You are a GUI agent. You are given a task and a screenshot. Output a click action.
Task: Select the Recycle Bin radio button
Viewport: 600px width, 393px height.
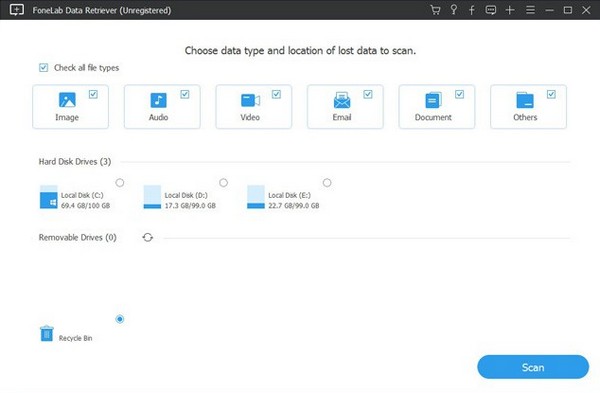click(120, 319)
